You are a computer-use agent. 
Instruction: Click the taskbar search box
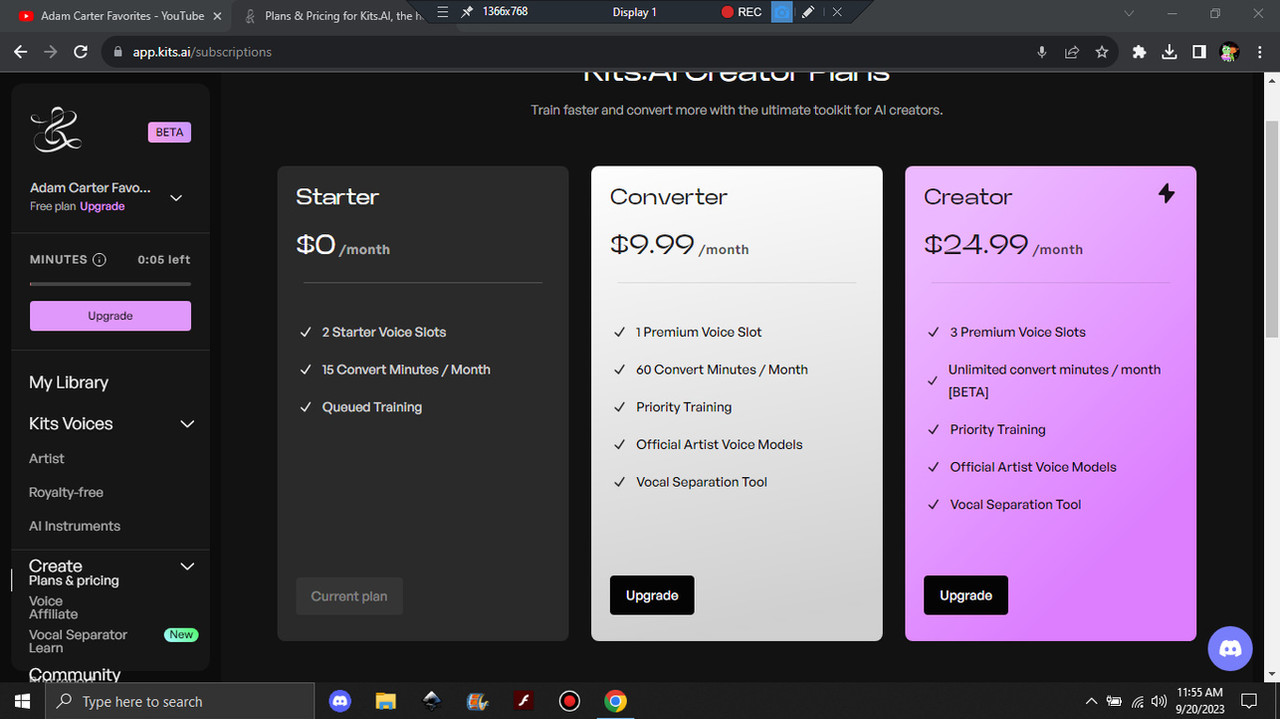point(181,701)
